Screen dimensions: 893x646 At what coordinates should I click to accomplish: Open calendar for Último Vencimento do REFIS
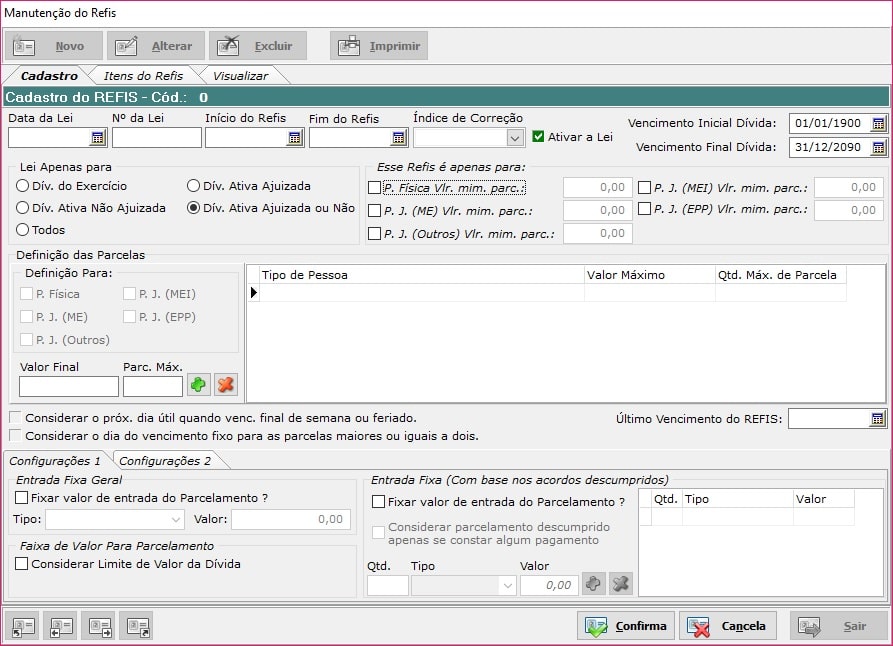pyautogui.click(x=878, y=419)
